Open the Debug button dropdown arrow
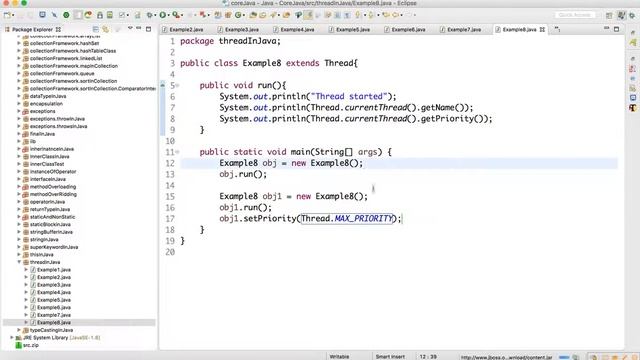This screenshot has width=640, height=360. click(x=155, y=15)
